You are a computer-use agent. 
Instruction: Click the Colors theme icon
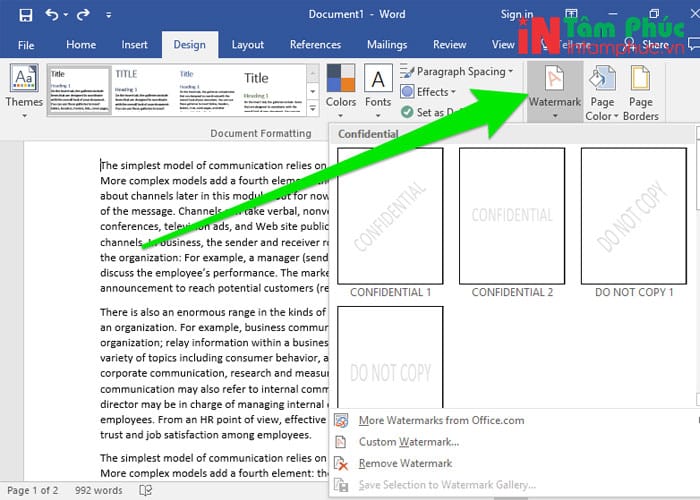pyautogui.click(x=341, y=88)
